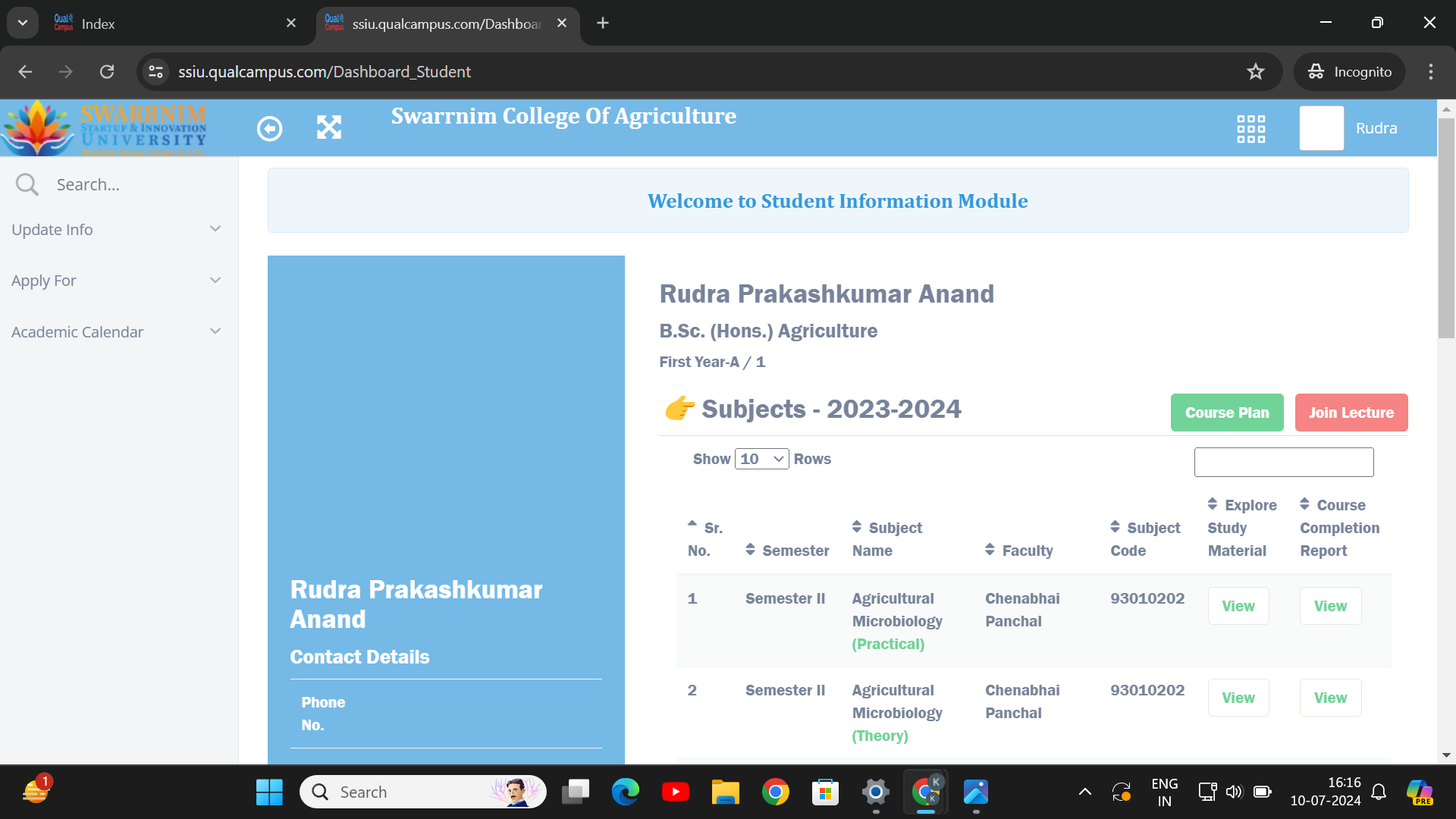Image resolution: width=1456 pixels, height=819 pixels.
Task: Open the clock showing 16:16
Action: click(x=1326, y=792)
